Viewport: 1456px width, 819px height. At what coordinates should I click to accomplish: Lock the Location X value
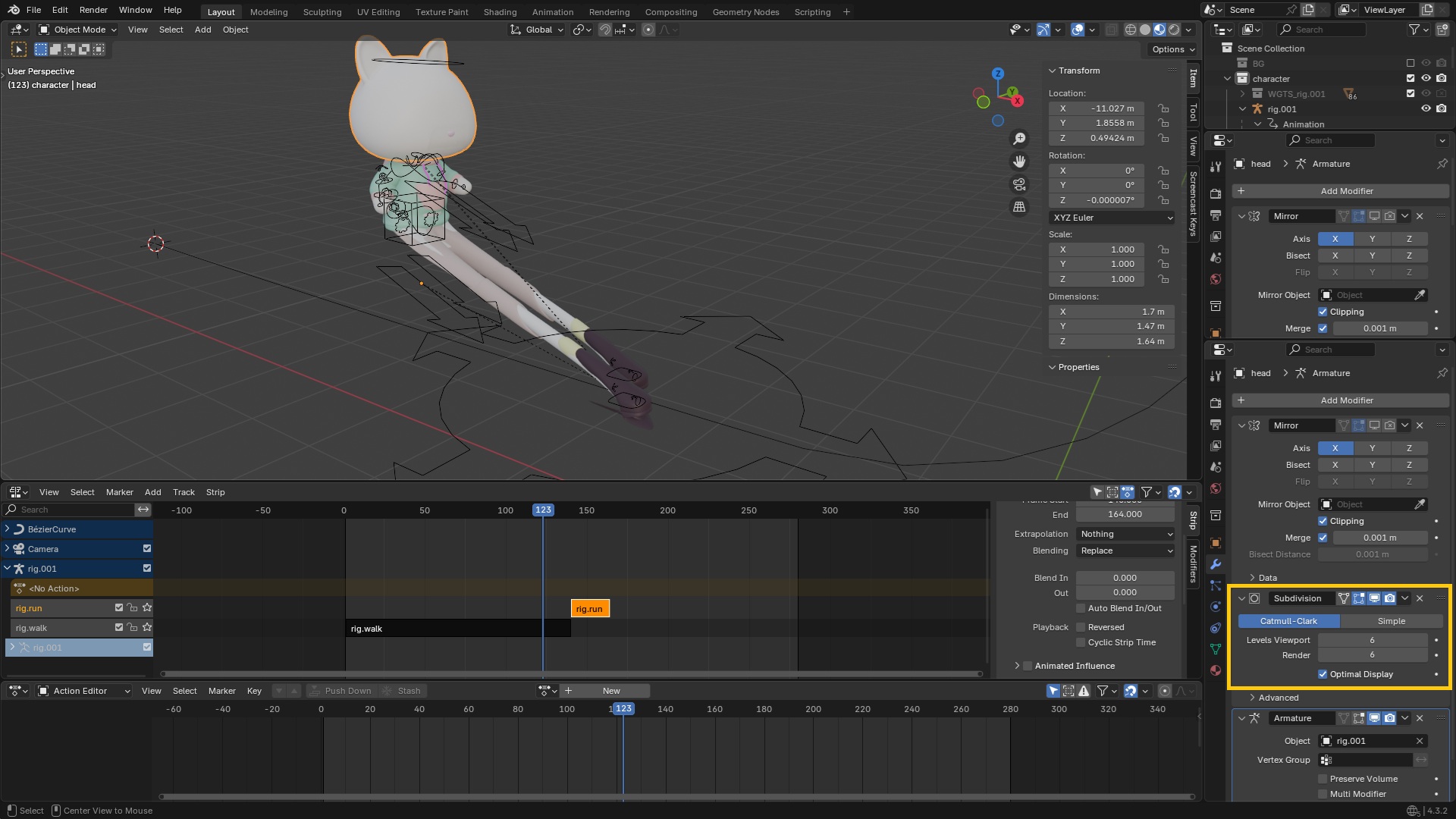(1163, 108)
